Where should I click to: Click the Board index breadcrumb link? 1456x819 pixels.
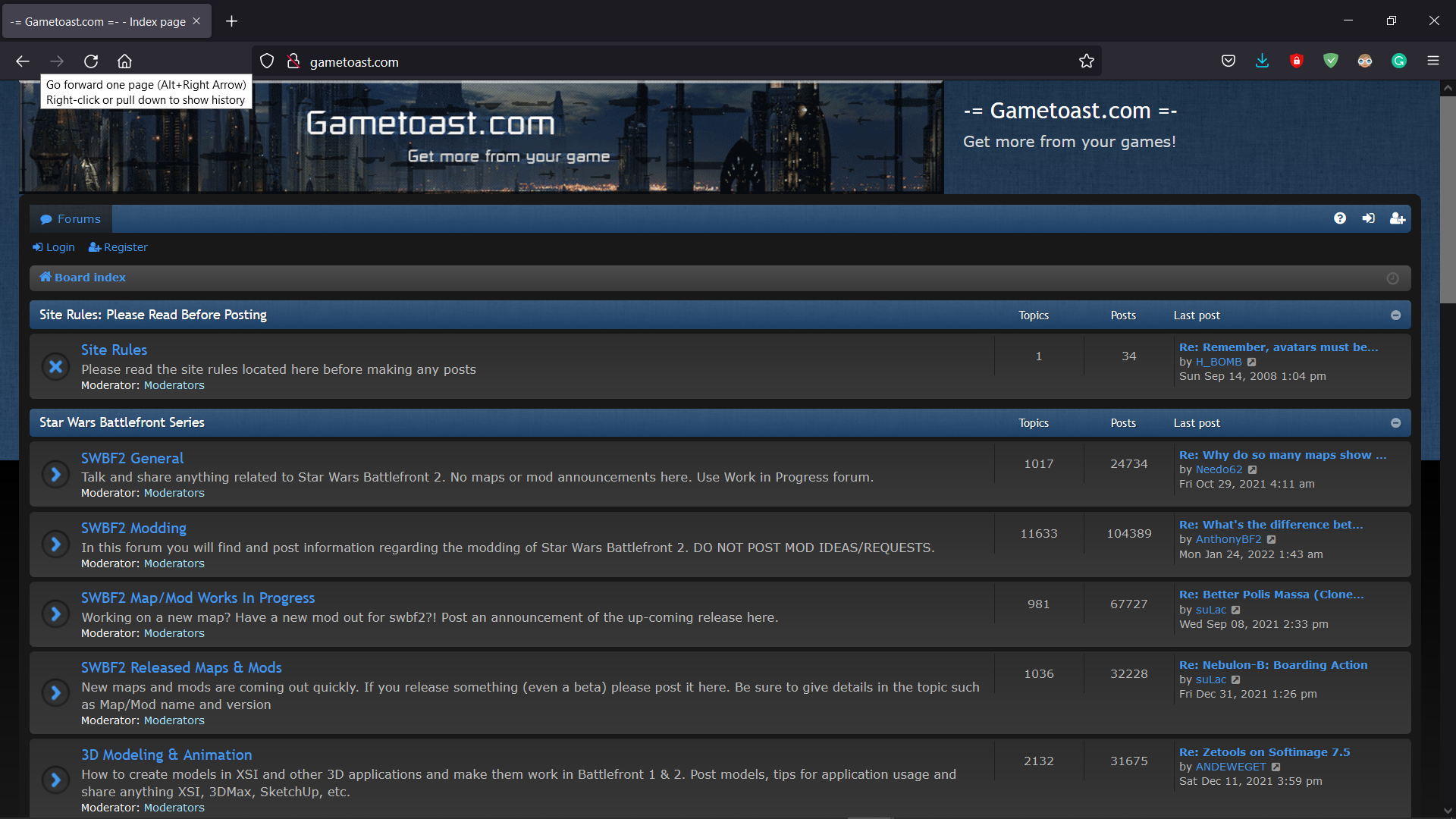(89, 278)
